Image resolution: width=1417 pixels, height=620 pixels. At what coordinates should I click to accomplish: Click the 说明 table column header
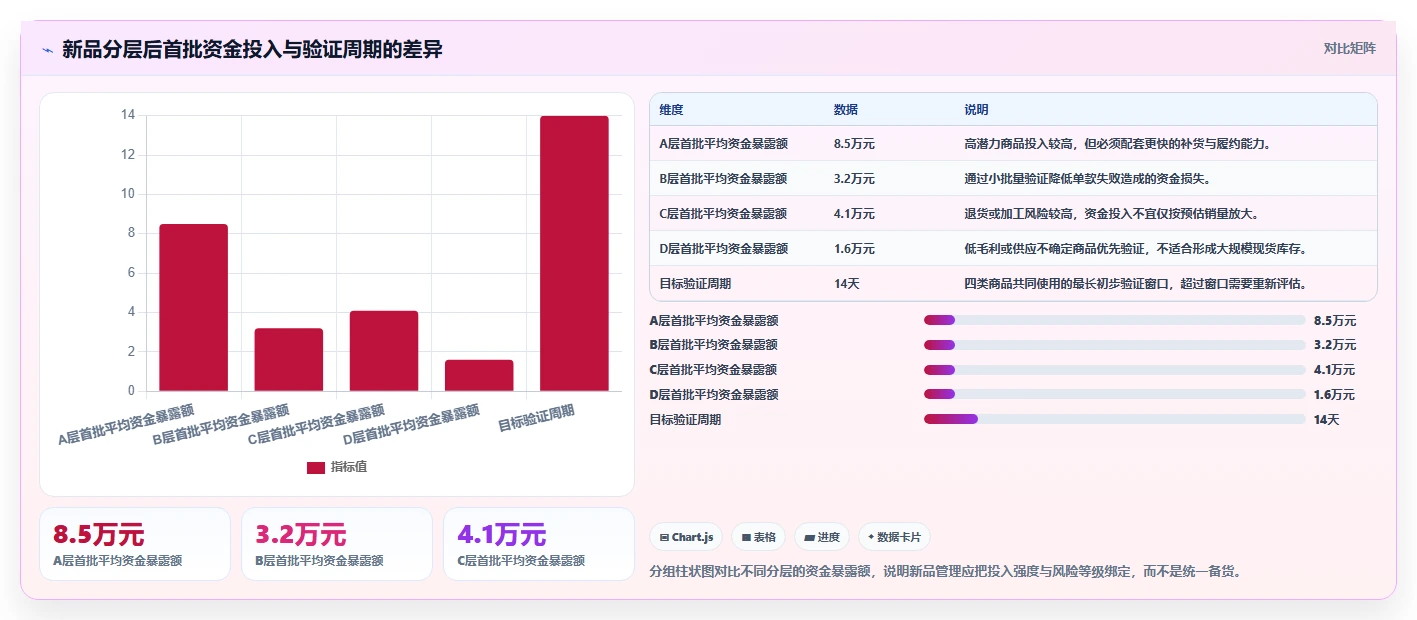[976, 110]
